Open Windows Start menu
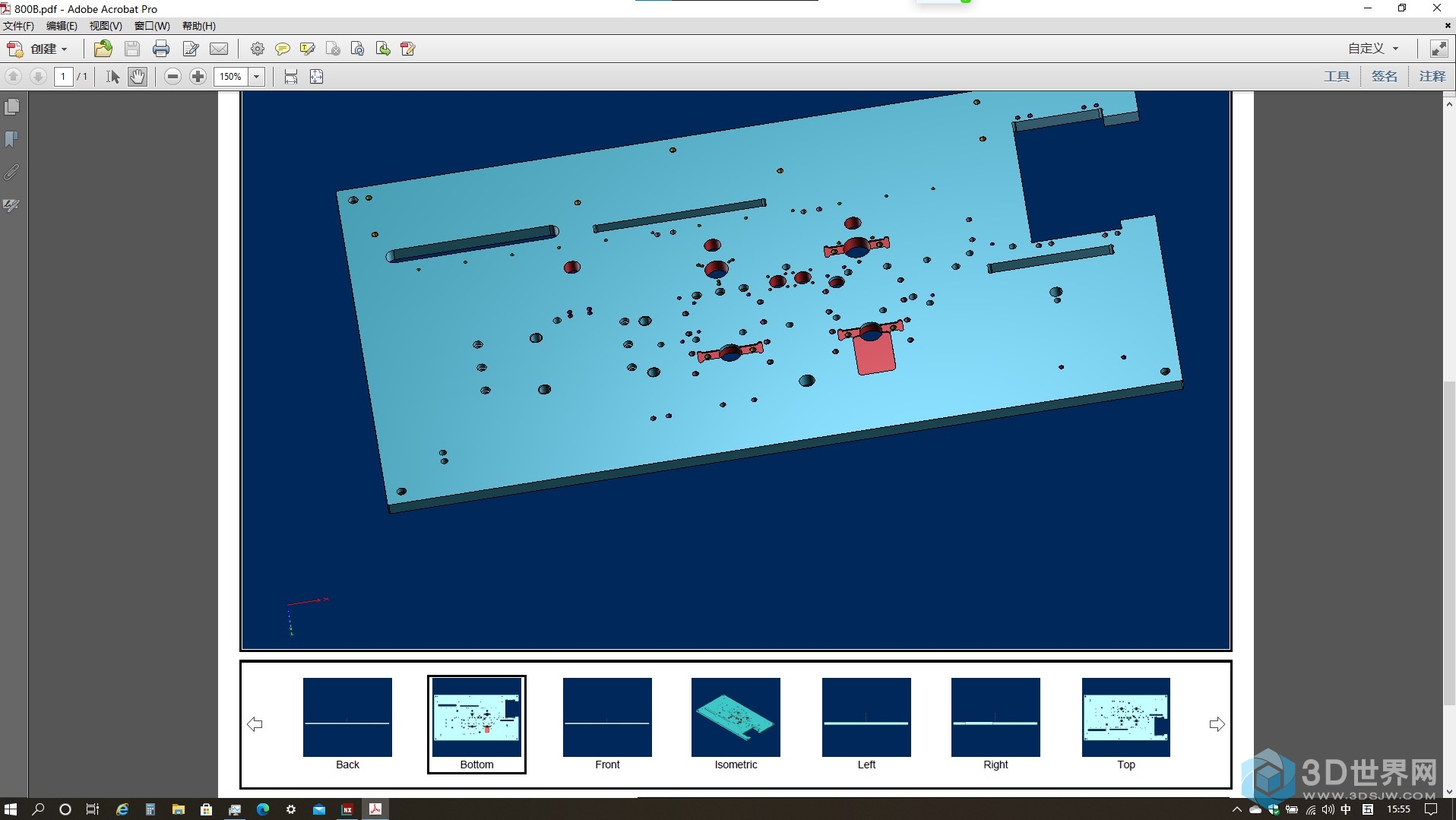 11,809
